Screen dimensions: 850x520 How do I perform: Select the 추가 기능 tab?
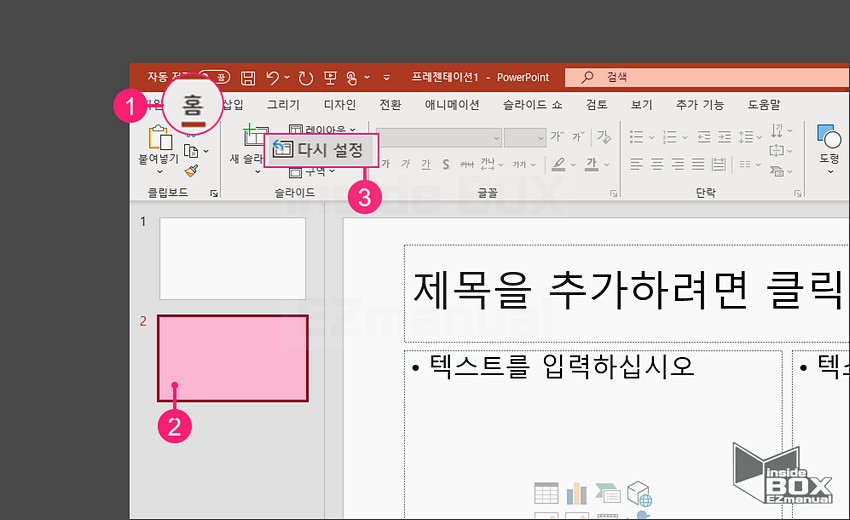tap(700, 105)
